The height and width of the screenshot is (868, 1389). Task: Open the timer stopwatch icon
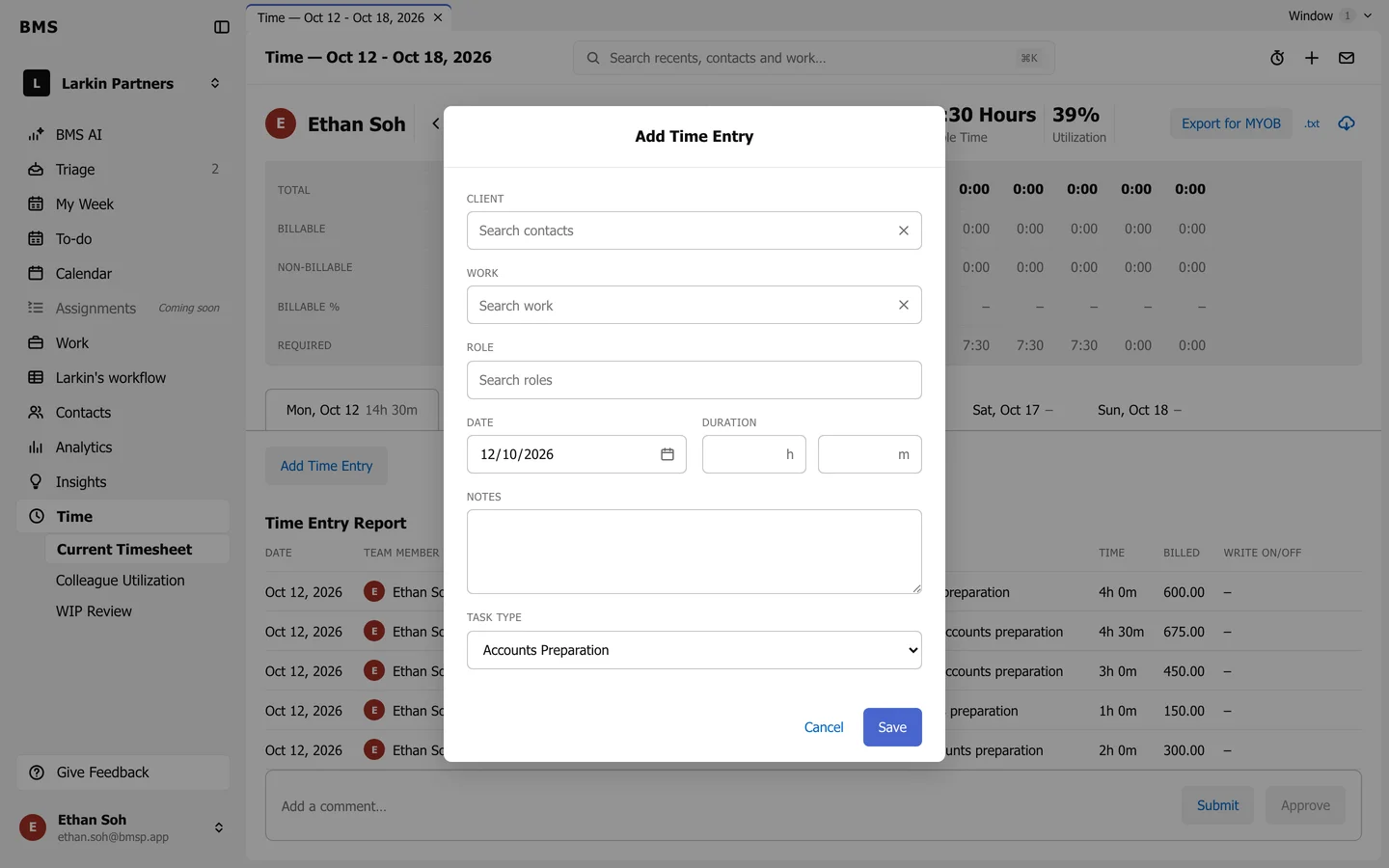[1277, 58]
